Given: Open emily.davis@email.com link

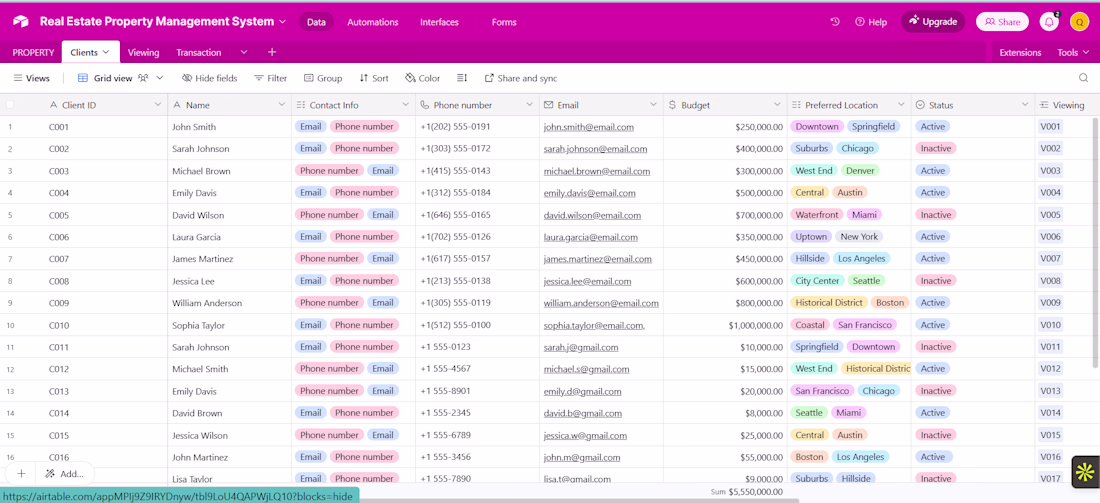Looking at the screenshot, I should pyautogui.click(x=589, y=193).
